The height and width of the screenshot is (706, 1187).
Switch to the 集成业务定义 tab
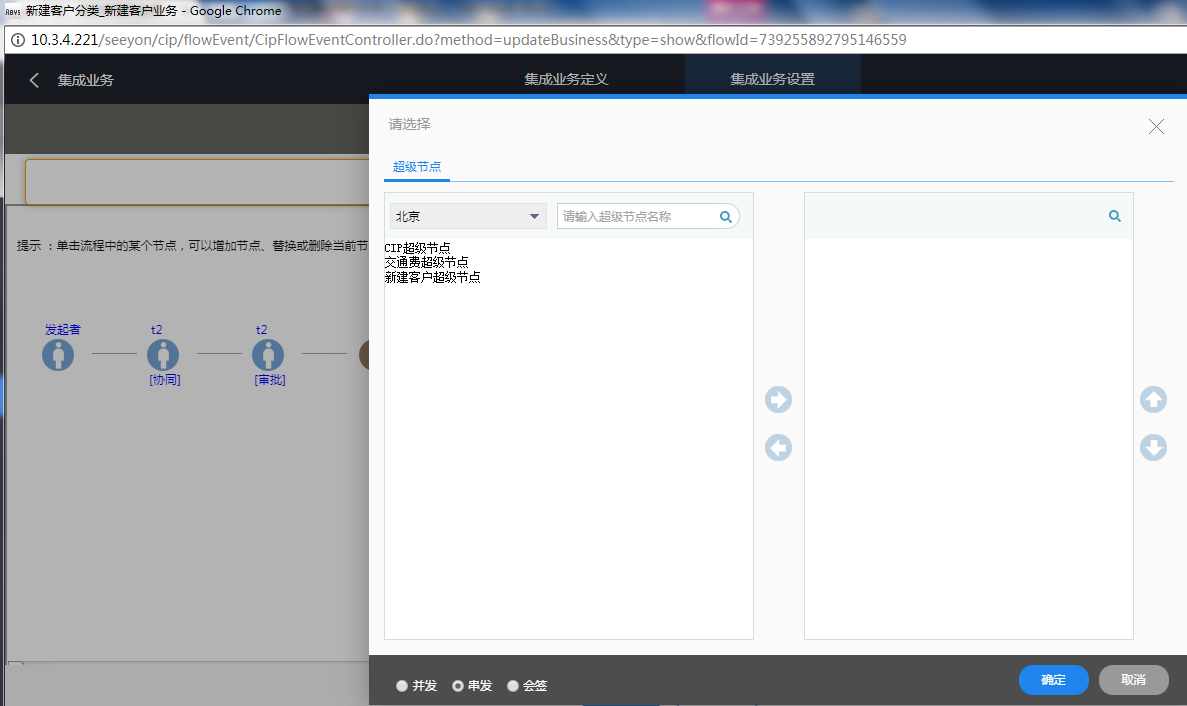click(566, 80)
